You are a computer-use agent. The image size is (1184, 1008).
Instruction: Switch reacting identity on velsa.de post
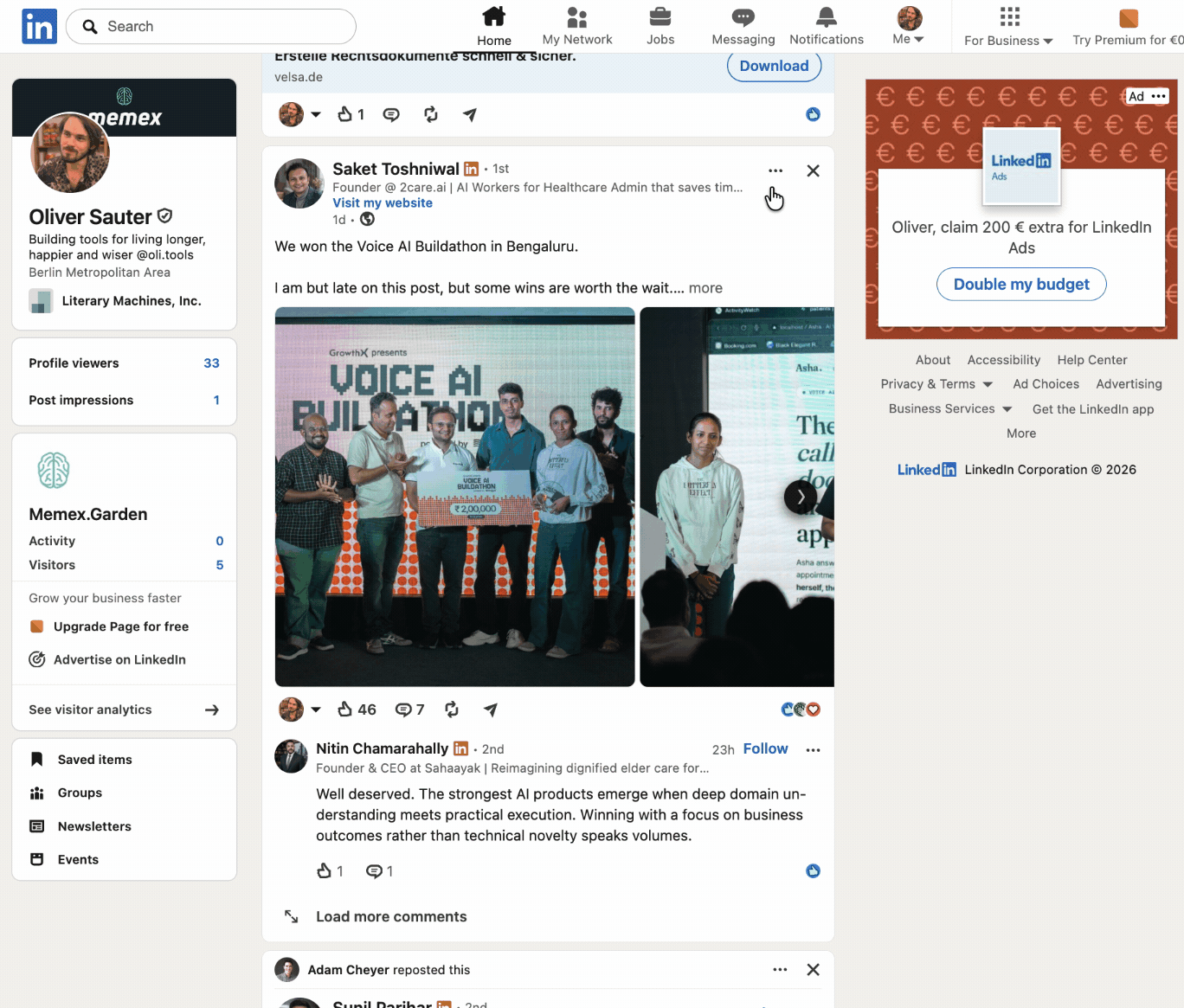click(300, 114)
